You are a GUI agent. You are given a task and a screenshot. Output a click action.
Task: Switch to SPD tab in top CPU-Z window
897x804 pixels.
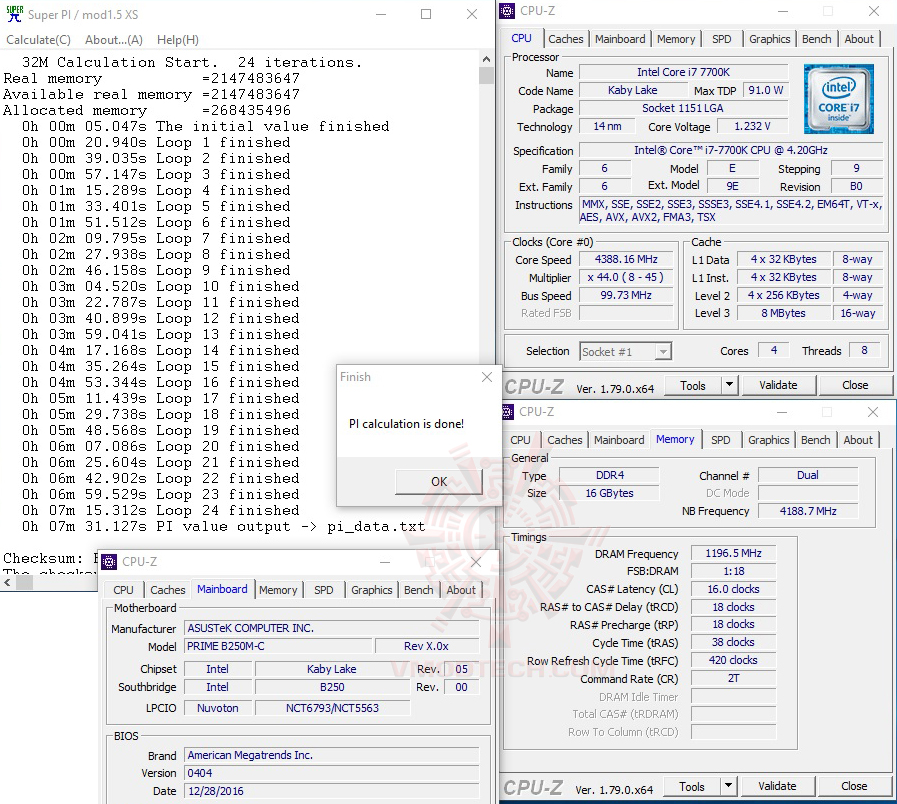pos(721,39)
